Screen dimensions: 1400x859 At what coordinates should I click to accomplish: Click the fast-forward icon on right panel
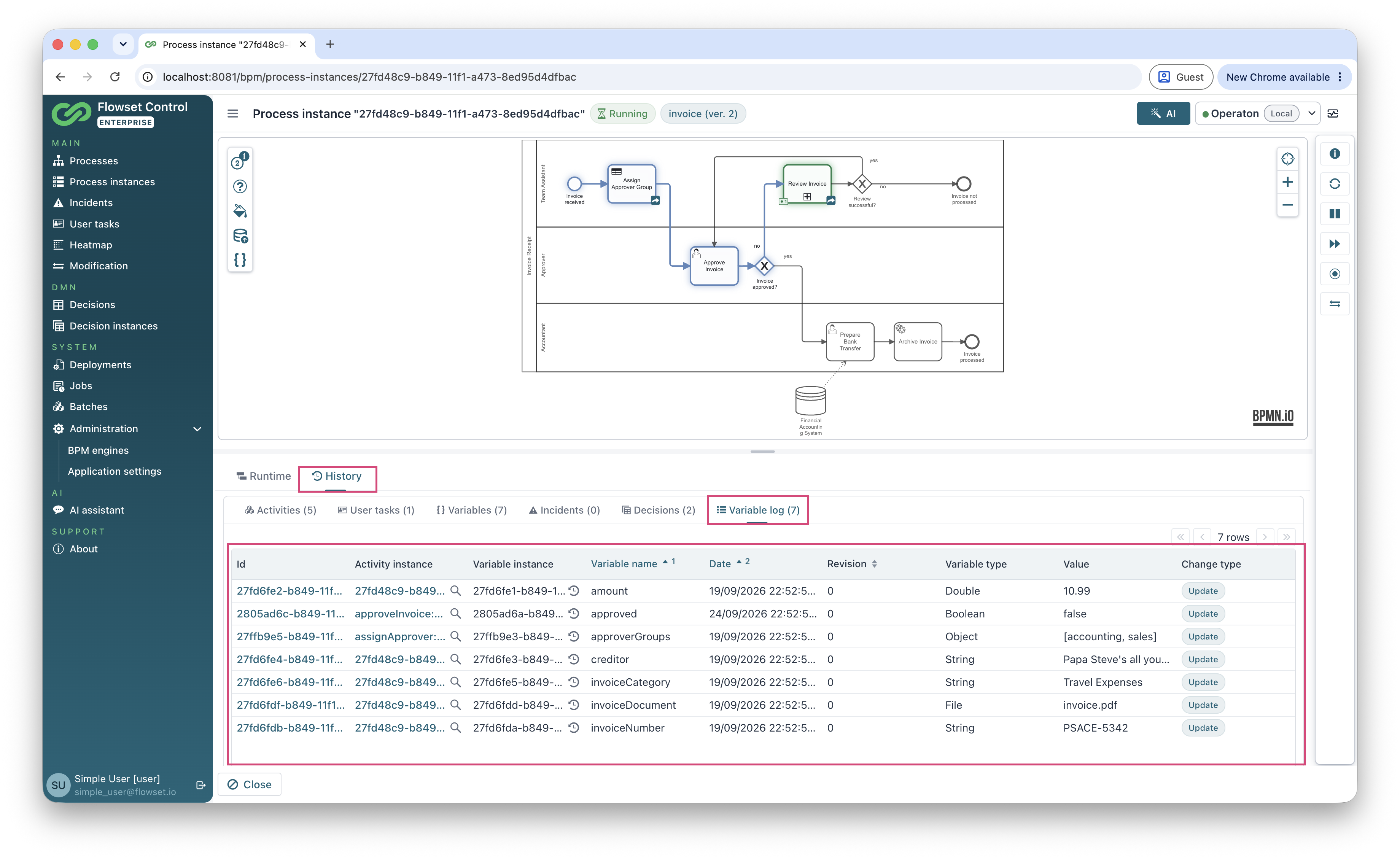(x=1335, y=244)
